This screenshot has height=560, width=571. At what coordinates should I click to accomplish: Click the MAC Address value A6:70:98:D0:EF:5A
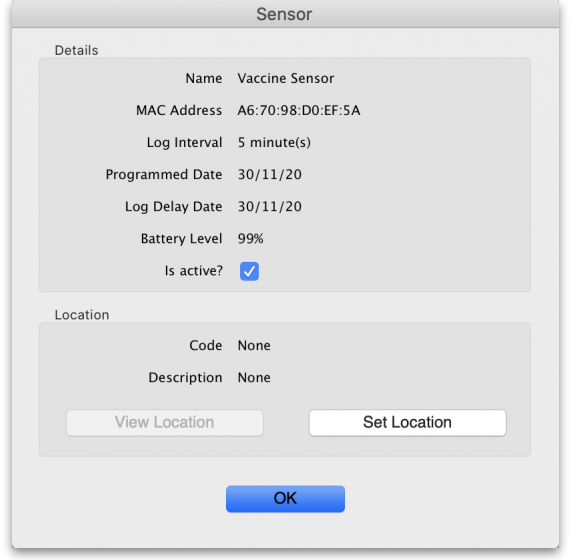(299, 110)
